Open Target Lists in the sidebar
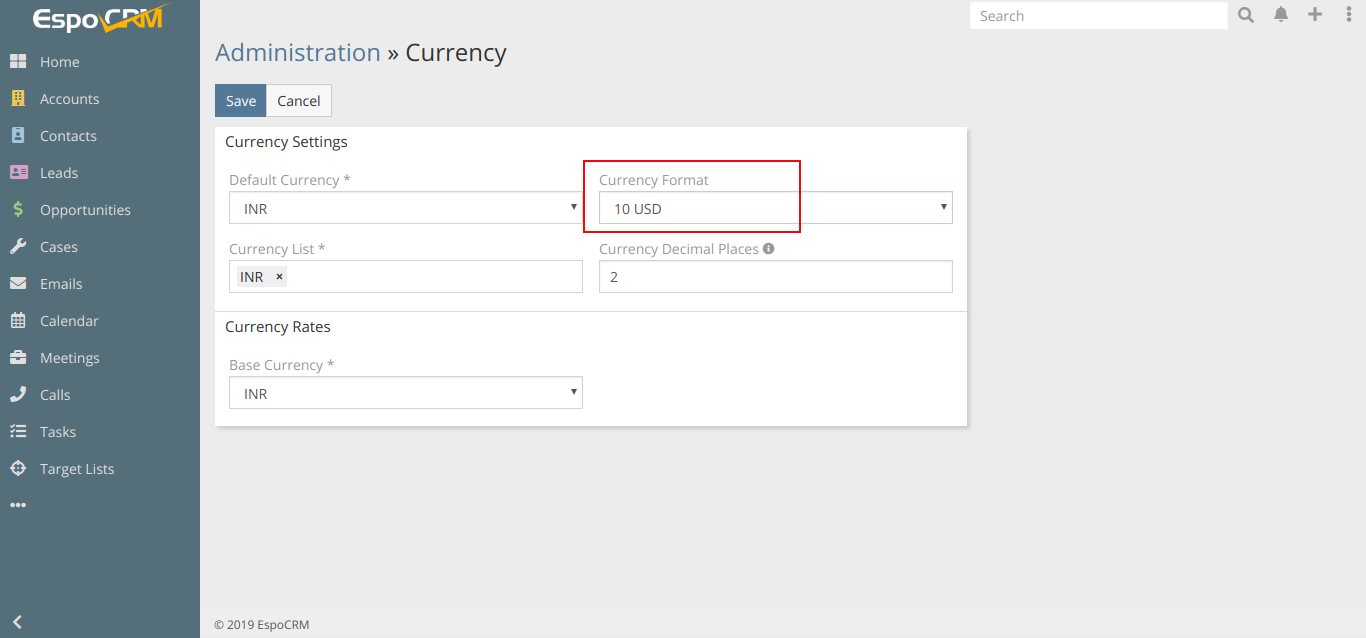Viewport: 1366px width, 638px height. pyautogui.click(x=77, y=469)
